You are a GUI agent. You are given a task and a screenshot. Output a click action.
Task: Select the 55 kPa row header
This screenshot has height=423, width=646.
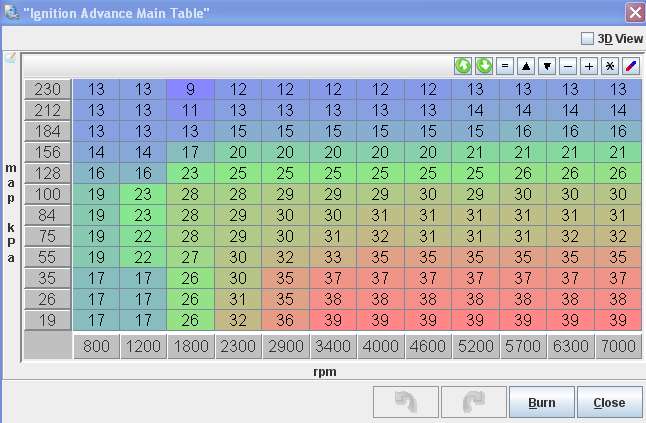[47, 257]
